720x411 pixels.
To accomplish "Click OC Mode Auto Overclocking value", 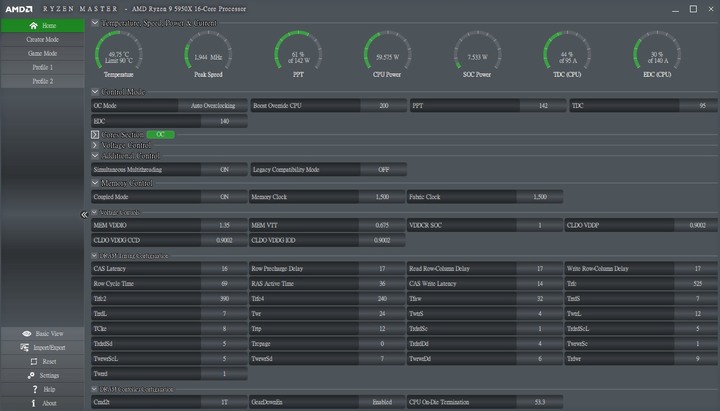I will point(213,106).
